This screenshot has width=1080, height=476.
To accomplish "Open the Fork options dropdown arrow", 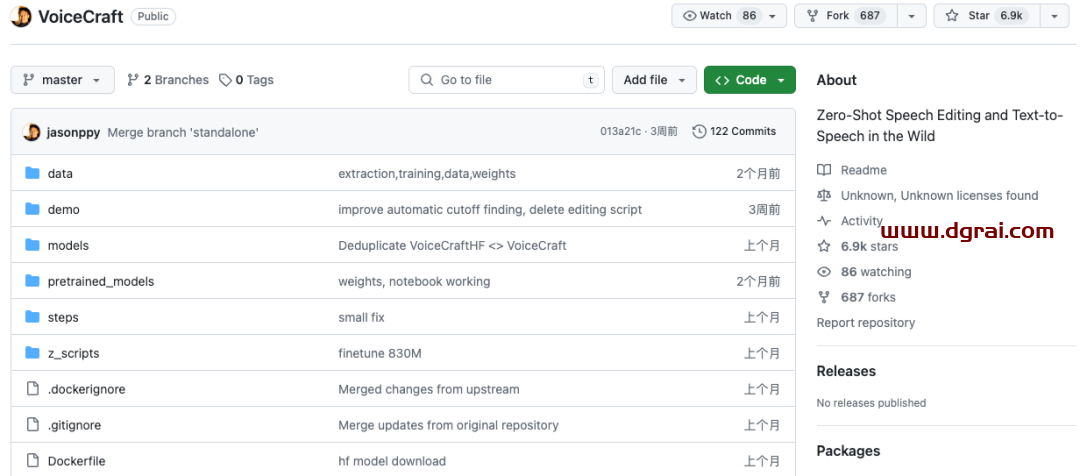I will [x=911, y=16].
